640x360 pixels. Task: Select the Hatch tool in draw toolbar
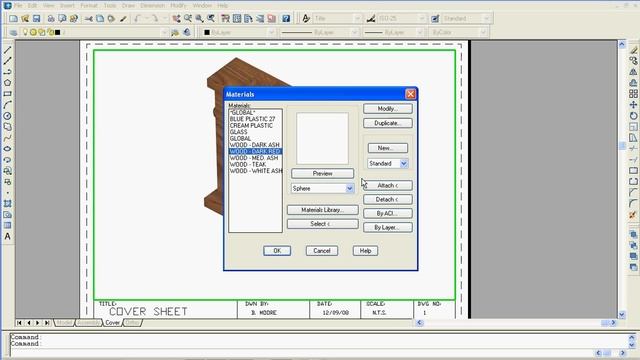coord(7,203)
